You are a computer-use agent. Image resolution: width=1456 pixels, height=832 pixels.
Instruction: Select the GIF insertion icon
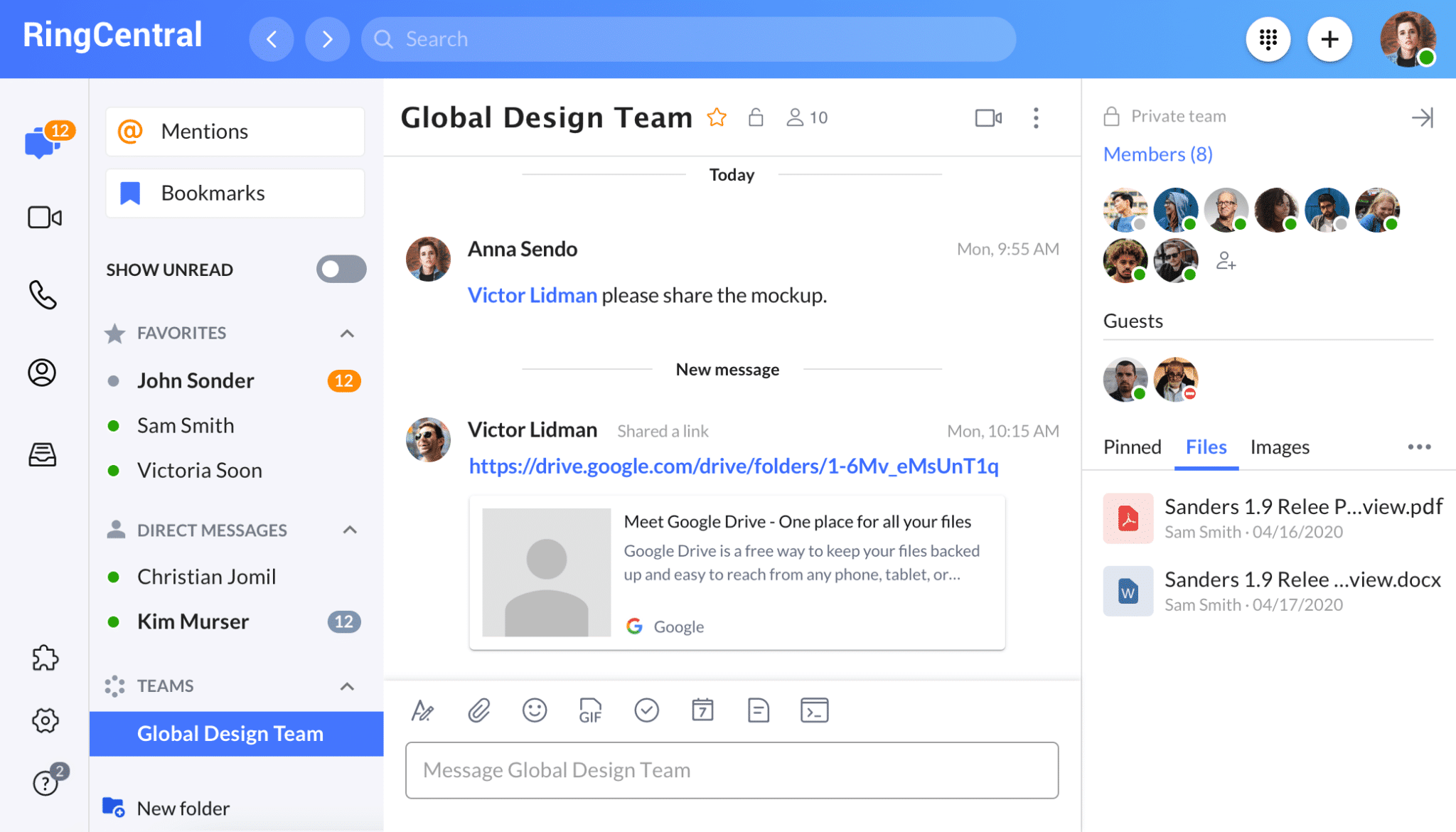[x=590, y=710]
